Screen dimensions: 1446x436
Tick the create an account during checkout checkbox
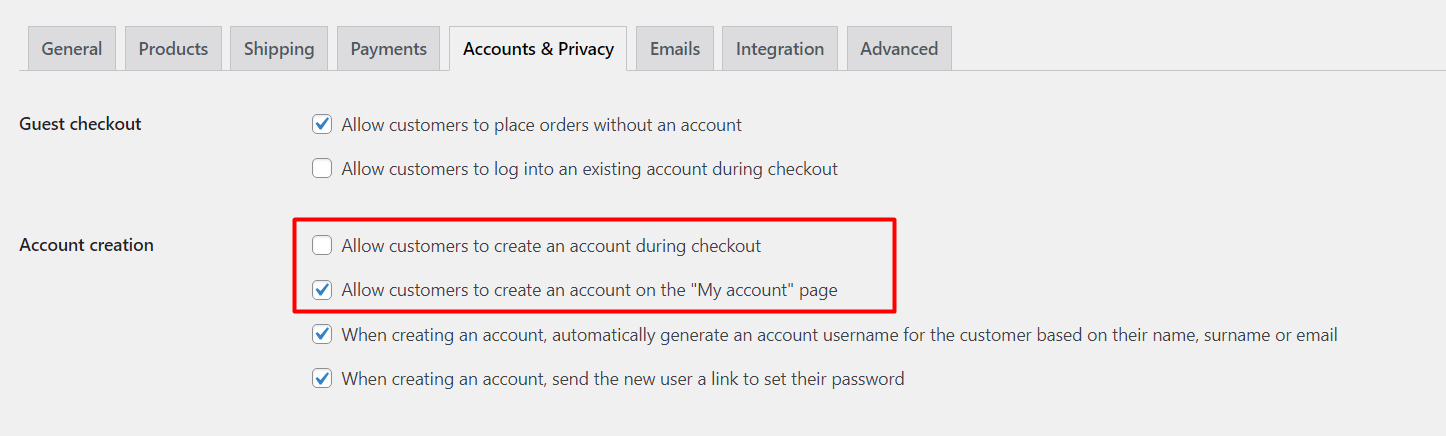pos(322,245)
